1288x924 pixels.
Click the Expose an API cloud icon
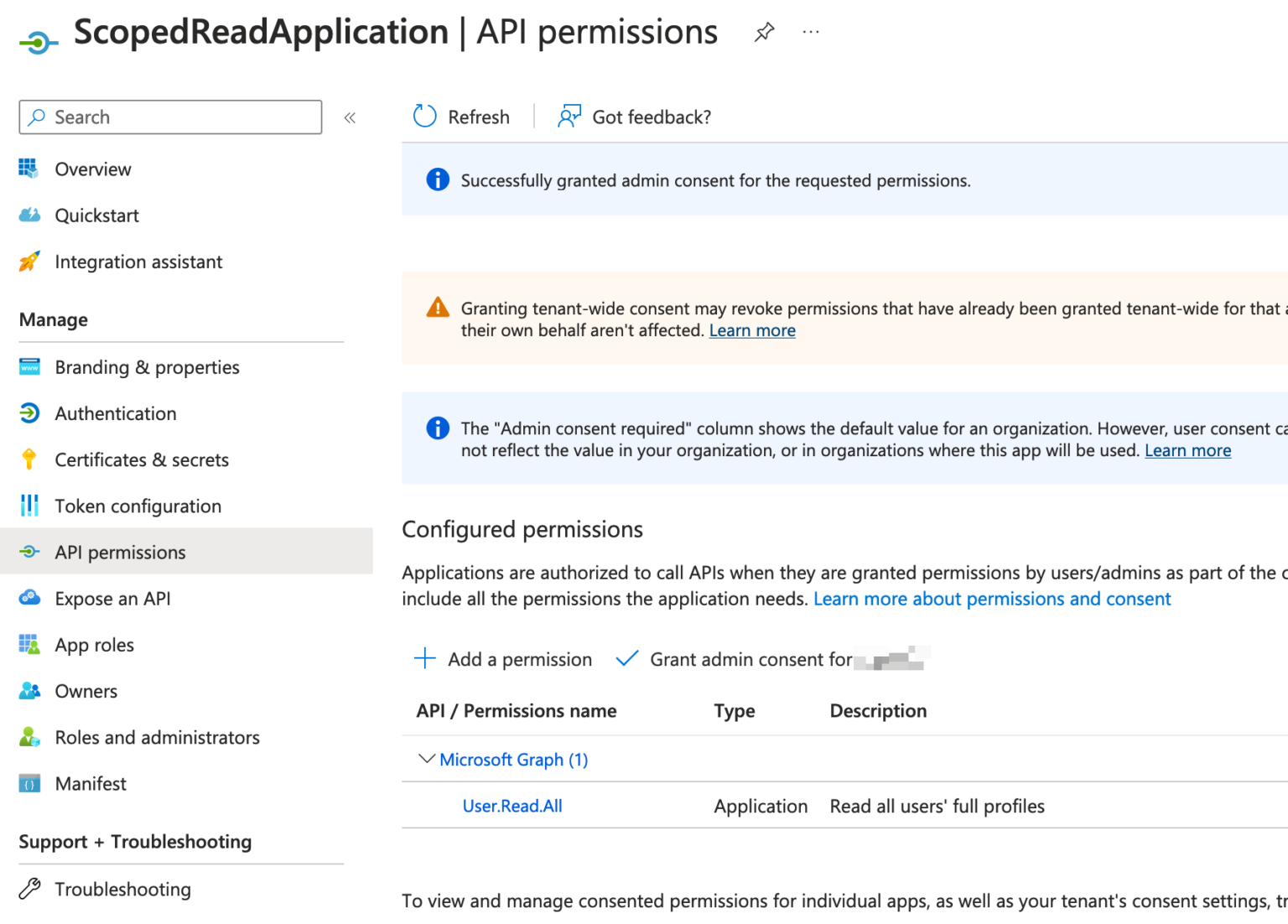tap(29, 598)
